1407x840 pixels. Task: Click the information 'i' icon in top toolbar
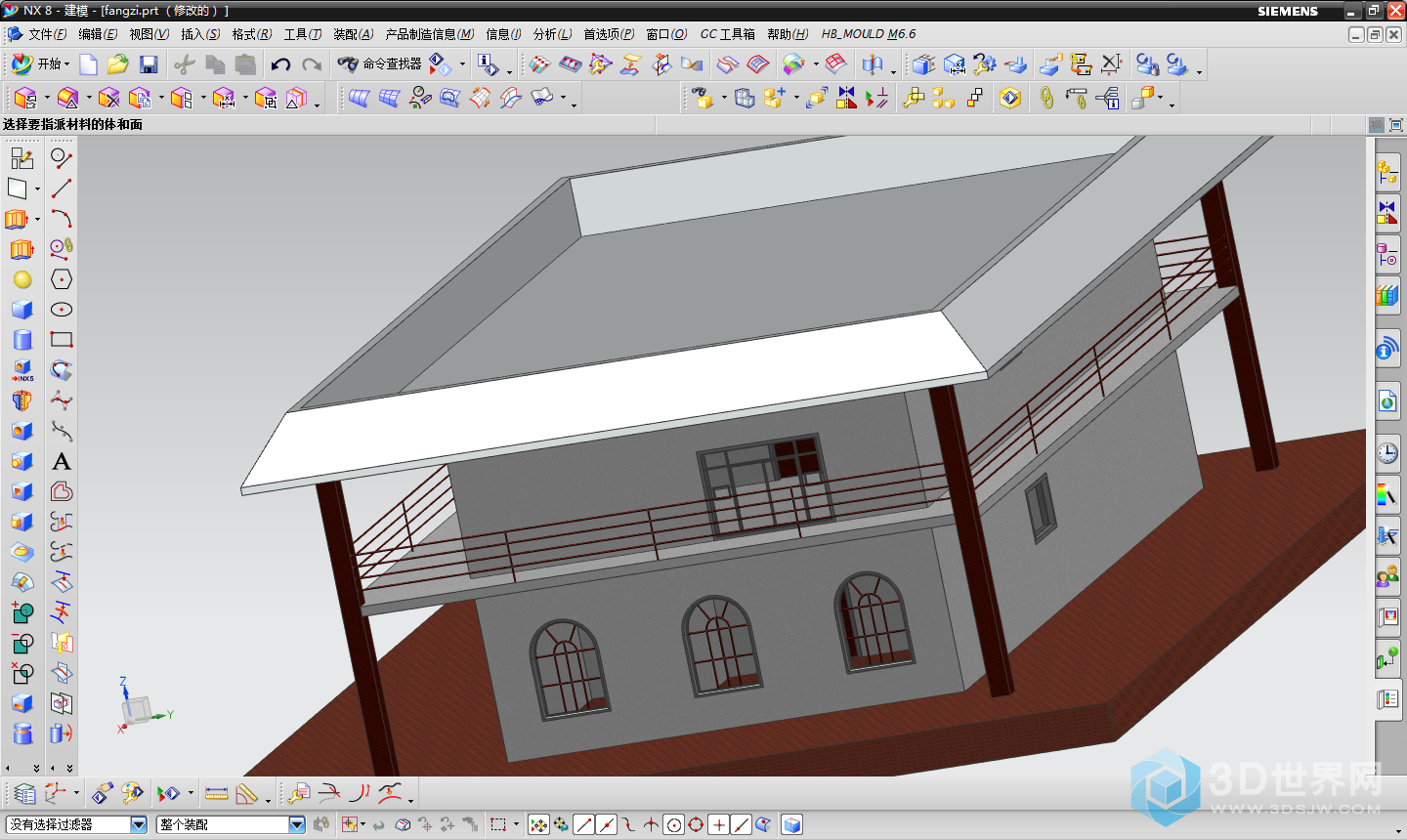pos(488,64)
